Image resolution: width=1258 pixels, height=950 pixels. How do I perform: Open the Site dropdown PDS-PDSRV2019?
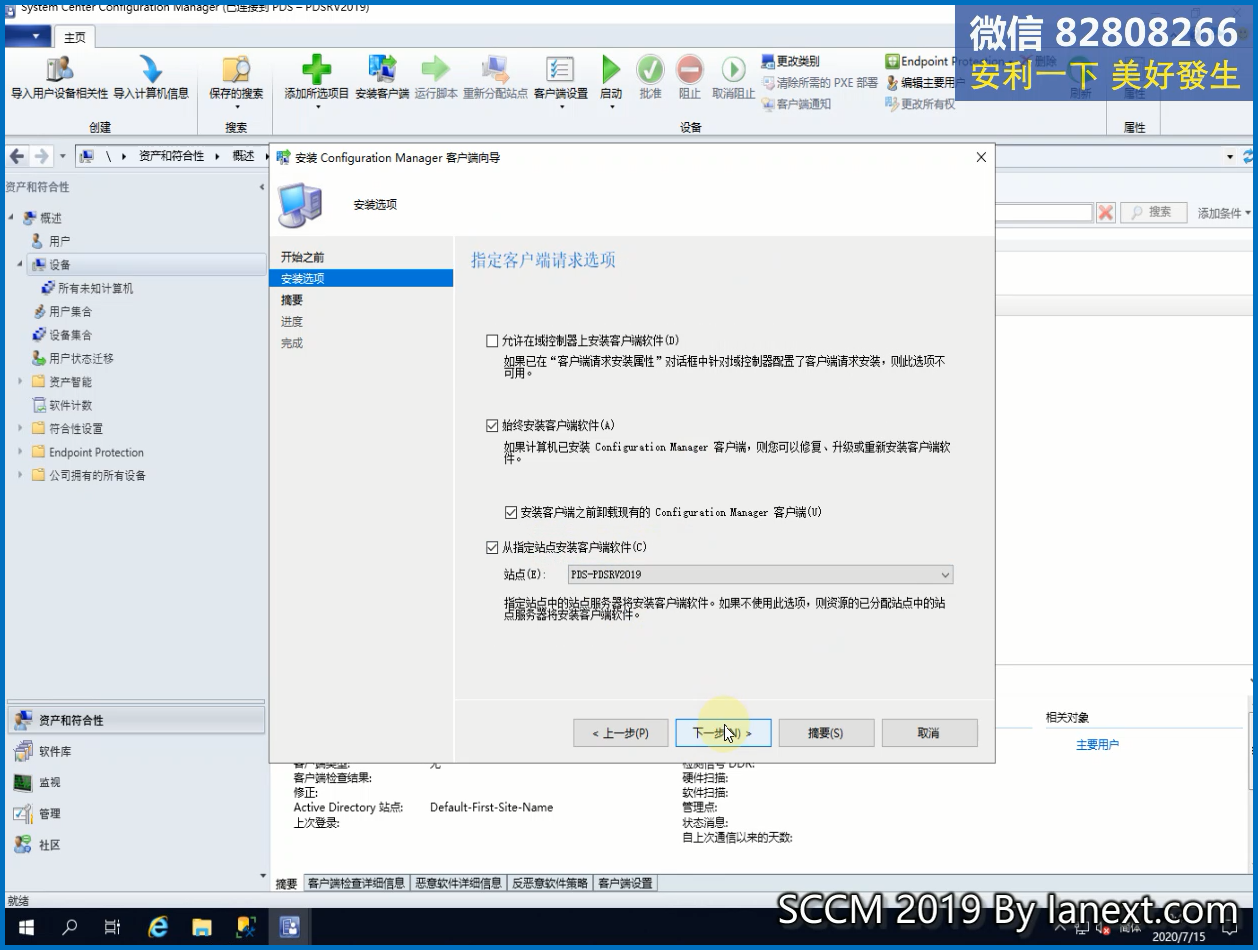(x=760, y=575)
